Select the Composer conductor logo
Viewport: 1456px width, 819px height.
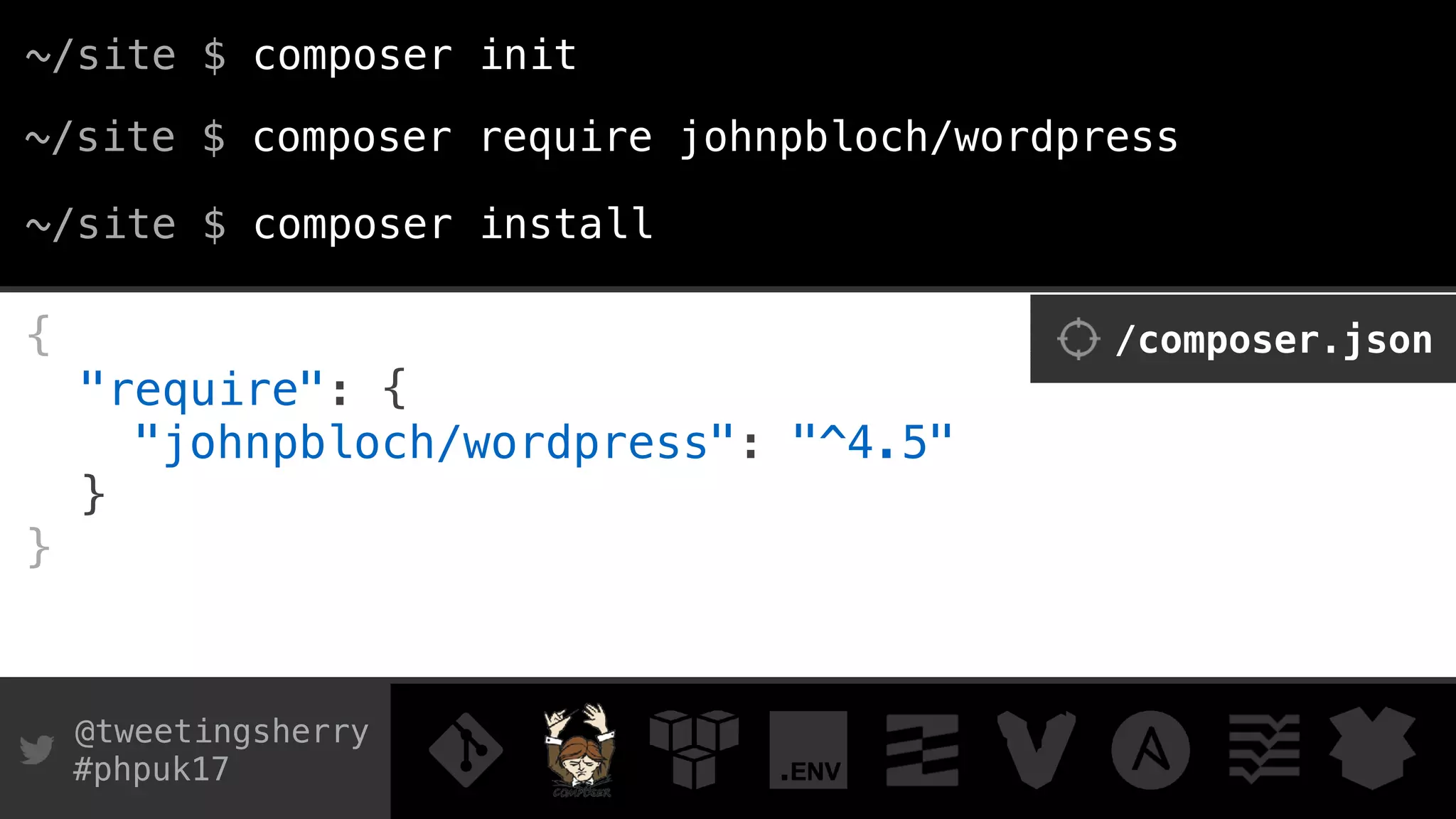[x=581, y=750]
